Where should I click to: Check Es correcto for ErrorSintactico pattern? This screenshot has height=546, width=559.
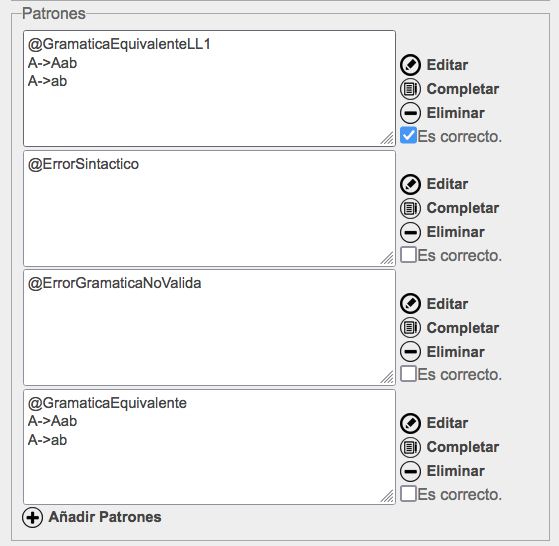(x=408, y=254)
